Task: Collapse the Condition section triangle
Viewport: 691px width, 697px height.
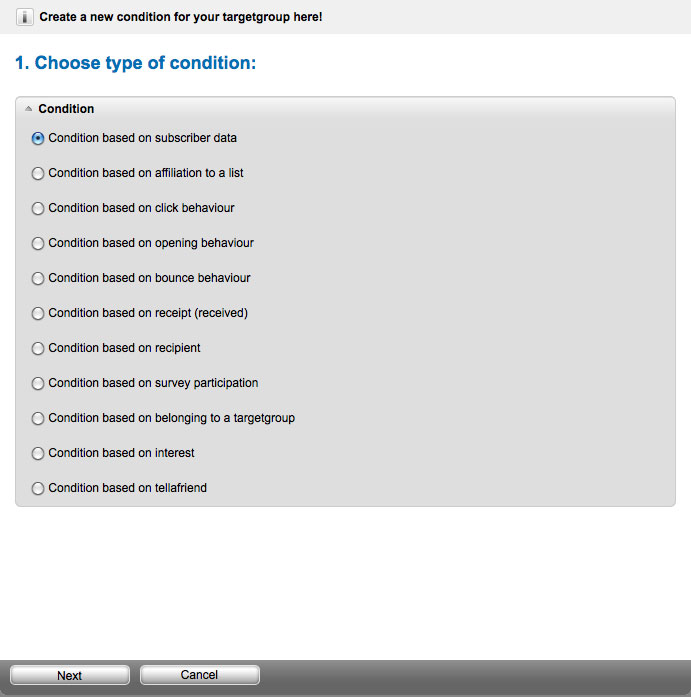Action: (x=28, y=108)
